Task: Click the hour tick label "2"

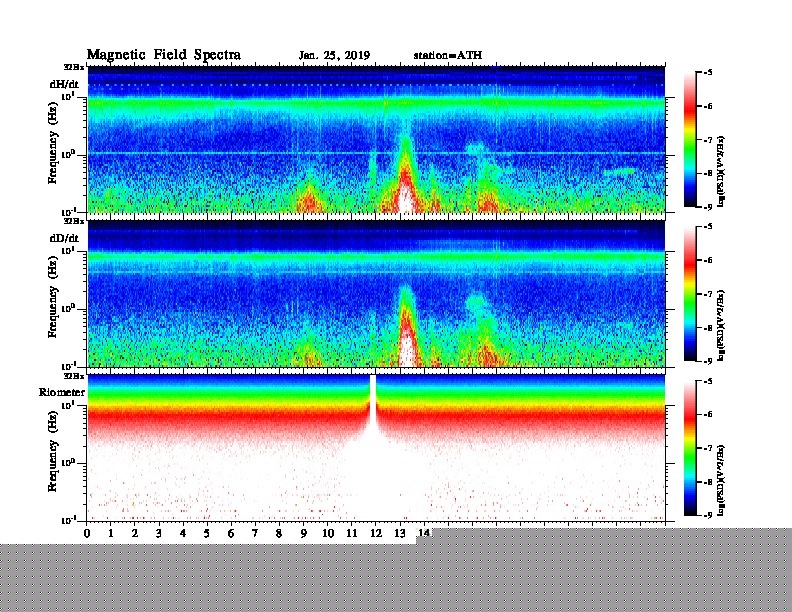Action: (x=135, y=533)
